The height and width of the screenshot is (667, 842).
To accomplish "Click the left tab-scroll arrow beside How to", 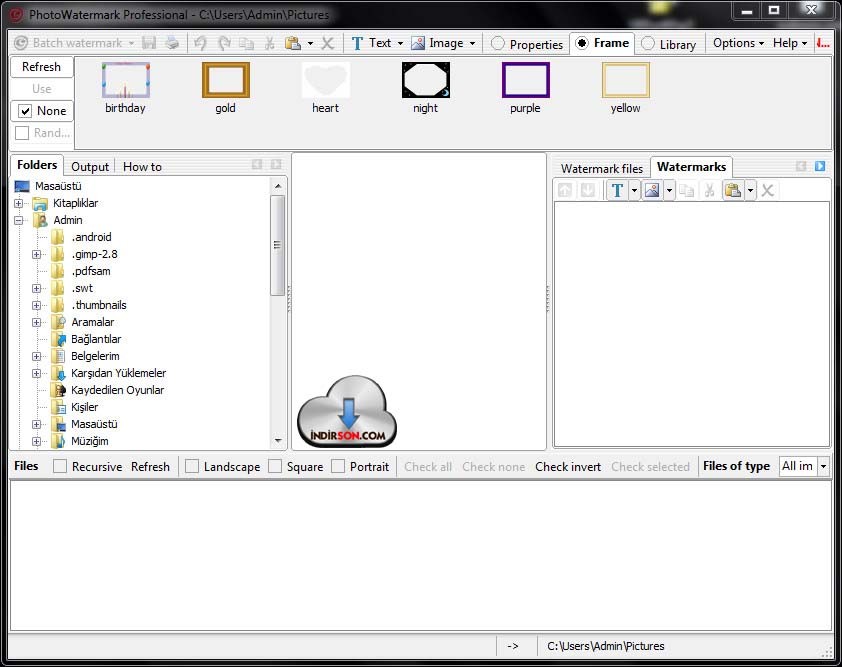I will click(257, 164).
